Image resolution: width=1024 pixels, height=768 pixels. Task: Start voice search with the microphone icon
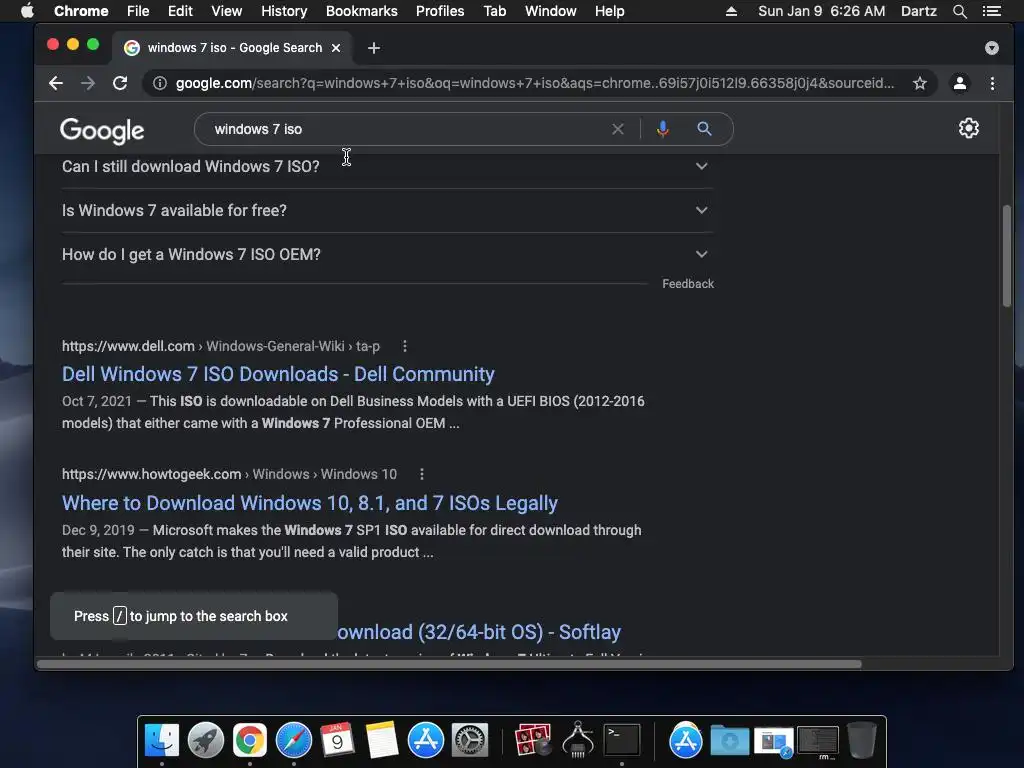tap(662, 129)
